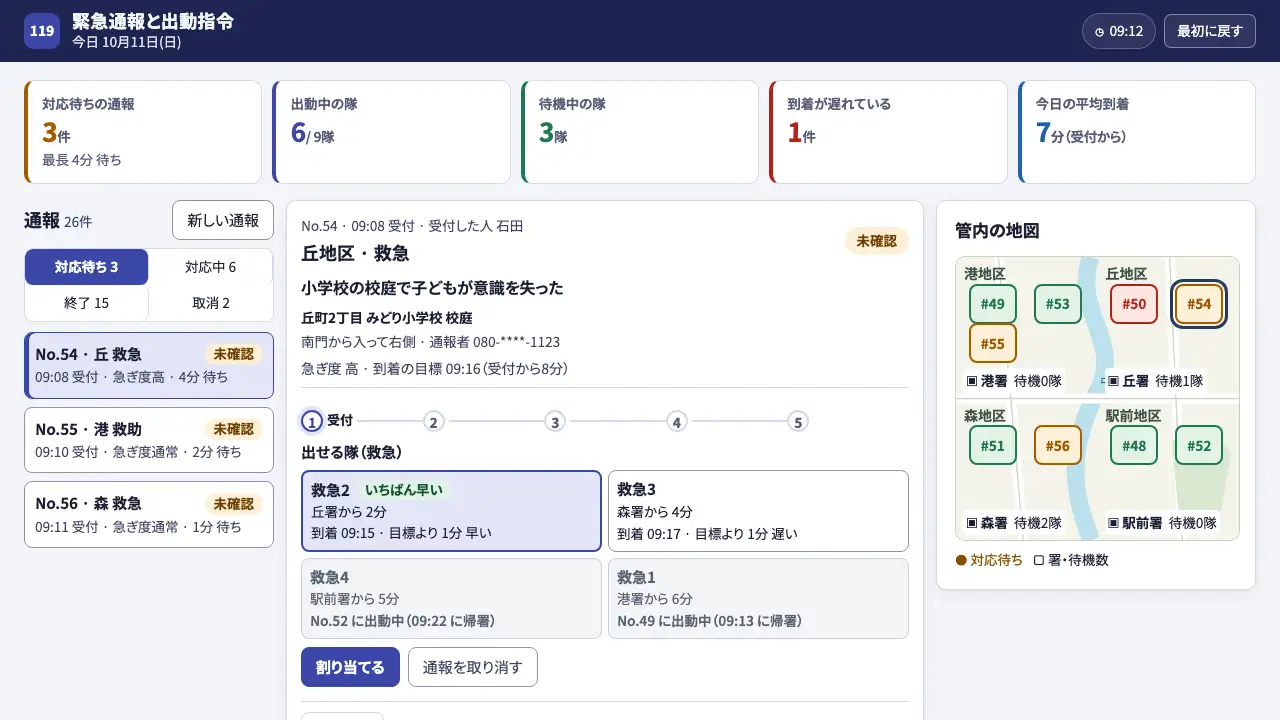
Task: Switch to the 終了 15 tab
Action: [x=87, y=303]
